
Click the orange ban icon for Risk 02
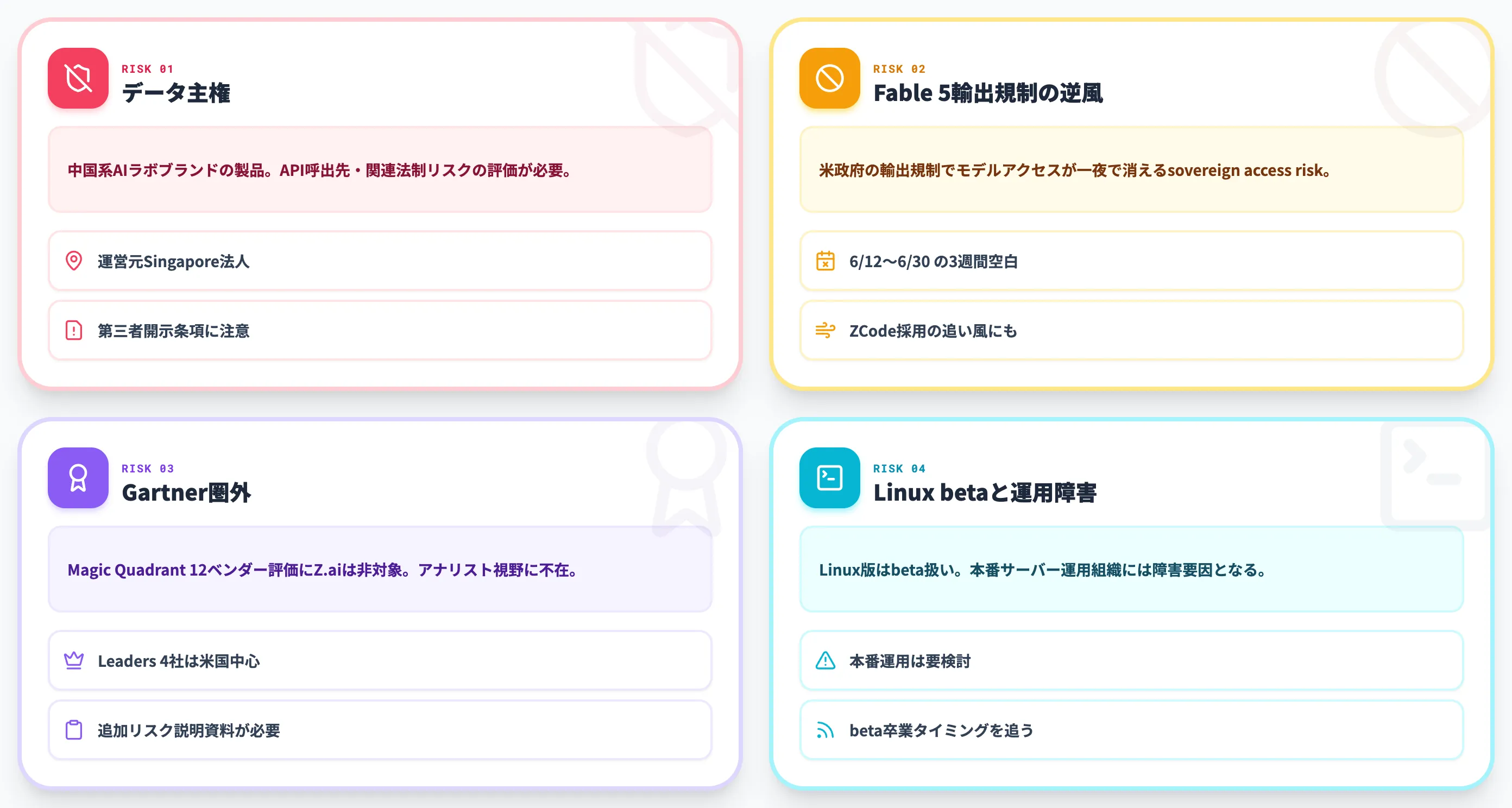point(829,78)
